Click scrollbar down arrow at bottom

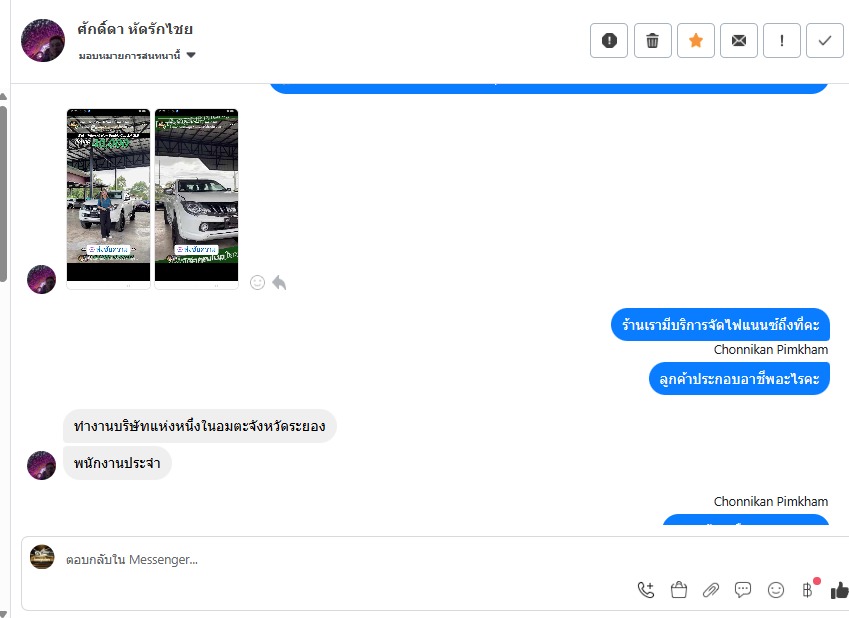pyautogui.click(x=3, y=614)
